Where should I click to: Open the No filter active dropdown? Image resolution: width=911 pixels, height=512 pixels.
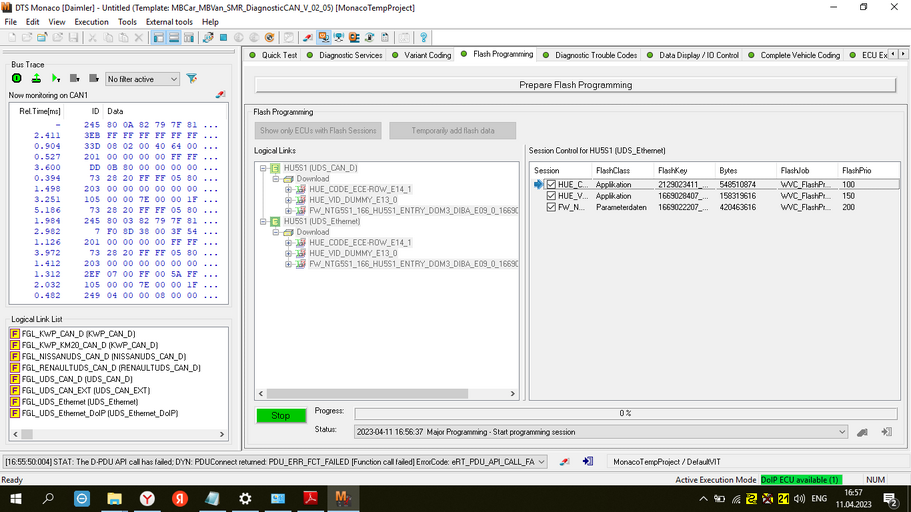tap(142, 79)
